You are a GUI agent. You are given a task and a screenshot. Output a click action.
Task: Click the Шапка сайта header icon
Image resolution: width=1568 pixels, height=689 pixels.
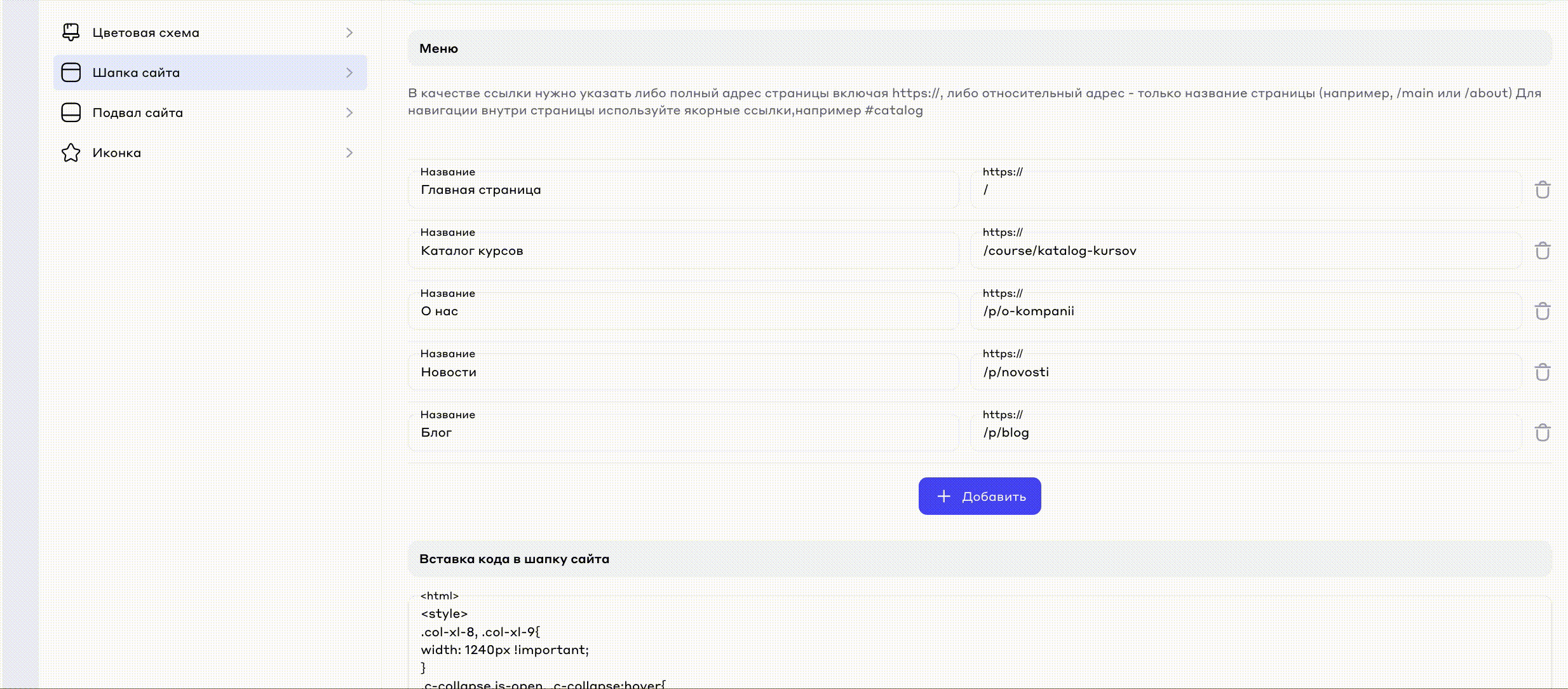(71, 72)
